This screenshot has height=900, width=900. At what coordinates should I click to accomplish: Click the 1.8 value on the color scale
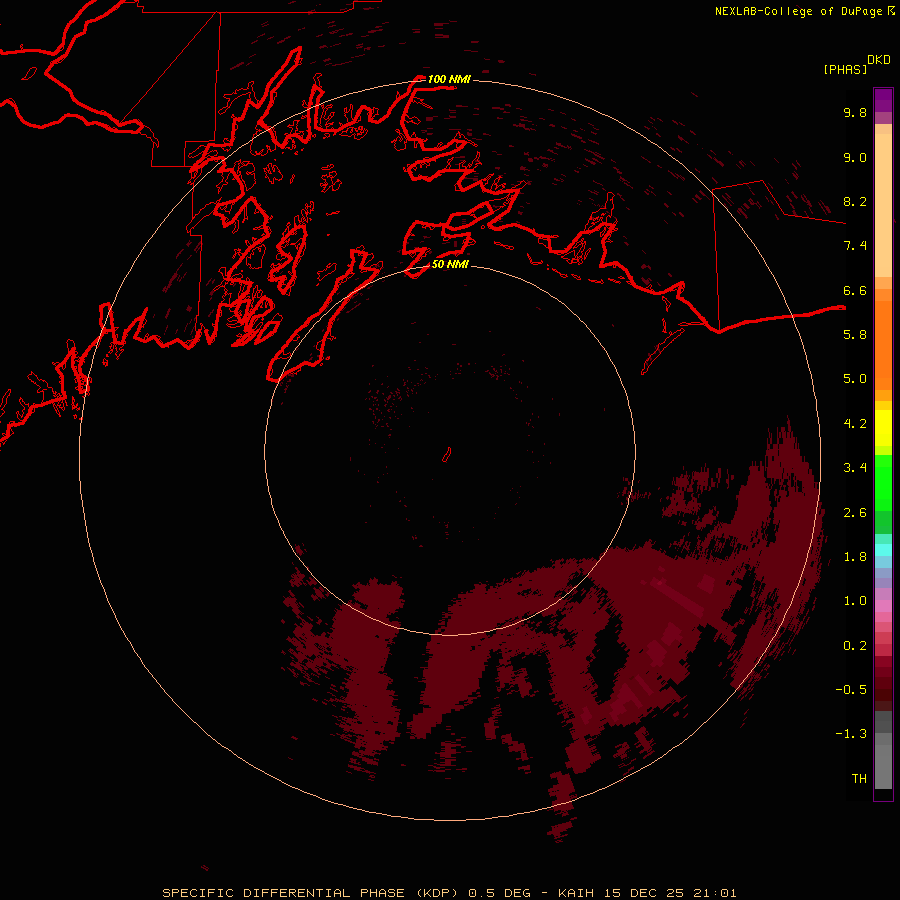pos(855,557)
